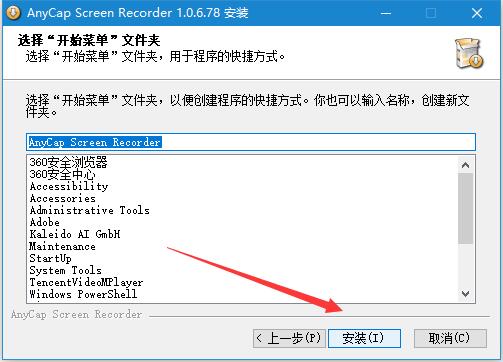Go back with the 上一步(P) button
This screenshot has width=503, height=362.
(x=289, y=338)
